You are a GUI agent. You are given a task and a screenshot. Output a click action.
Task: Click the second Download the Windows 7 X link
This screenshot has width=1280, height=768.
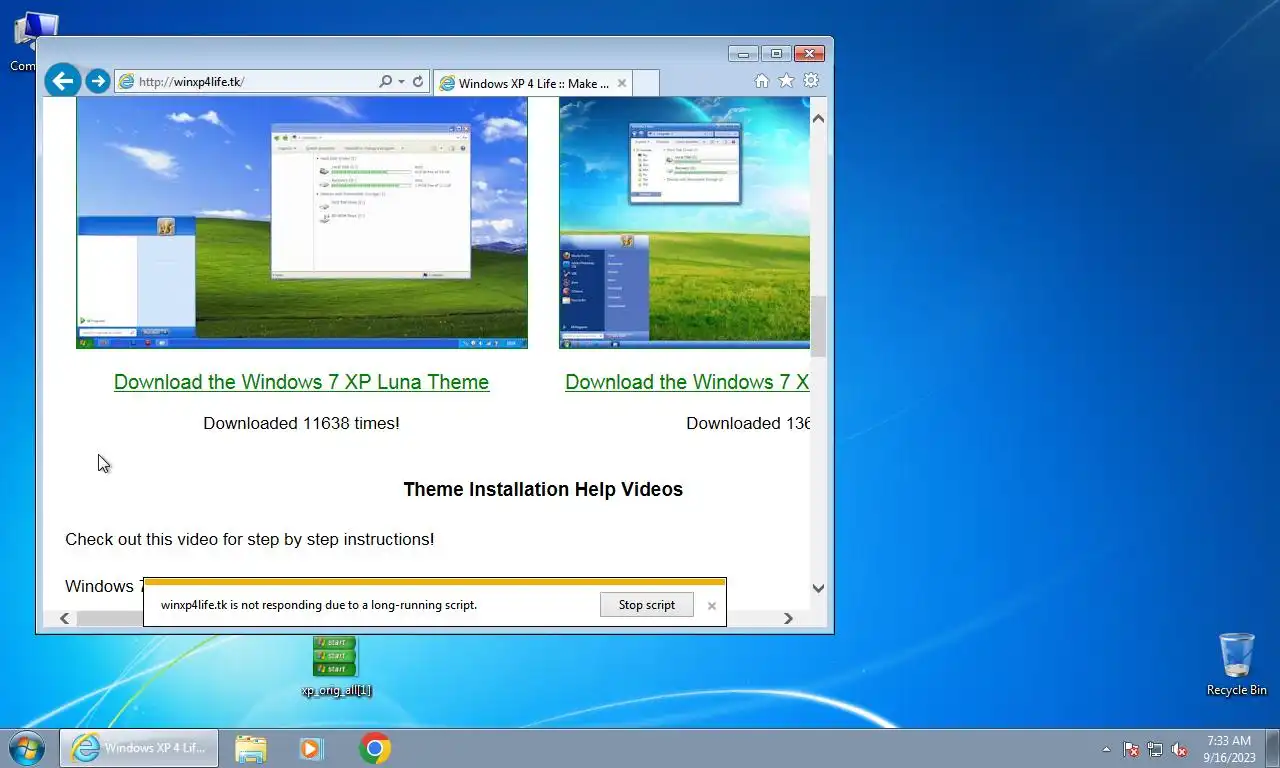click(687, 382)
